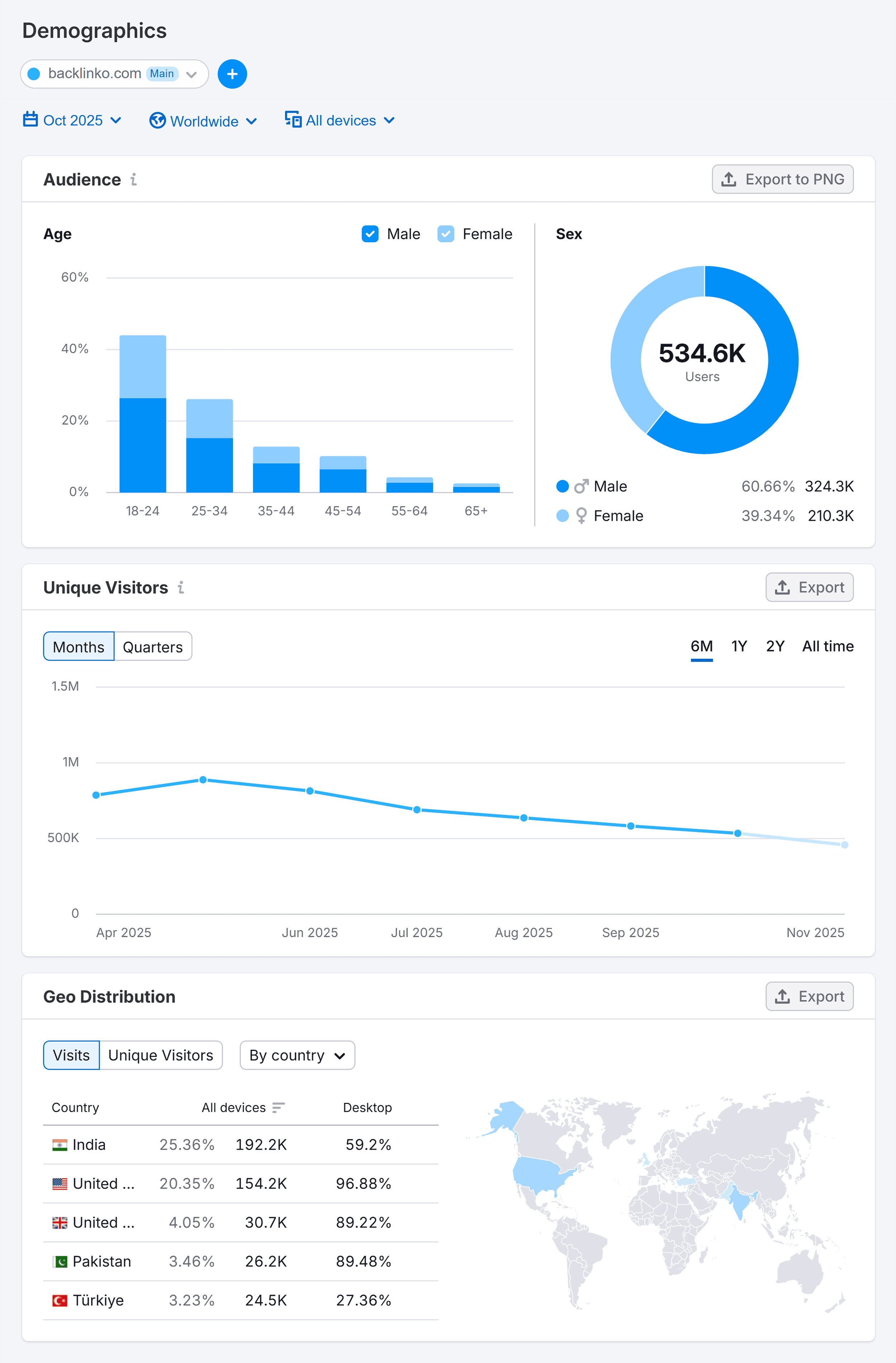Switch Geo Distribution to Unique Visitors
The height and width of the screenshot is (1363, 896).
click(161, 1055)
